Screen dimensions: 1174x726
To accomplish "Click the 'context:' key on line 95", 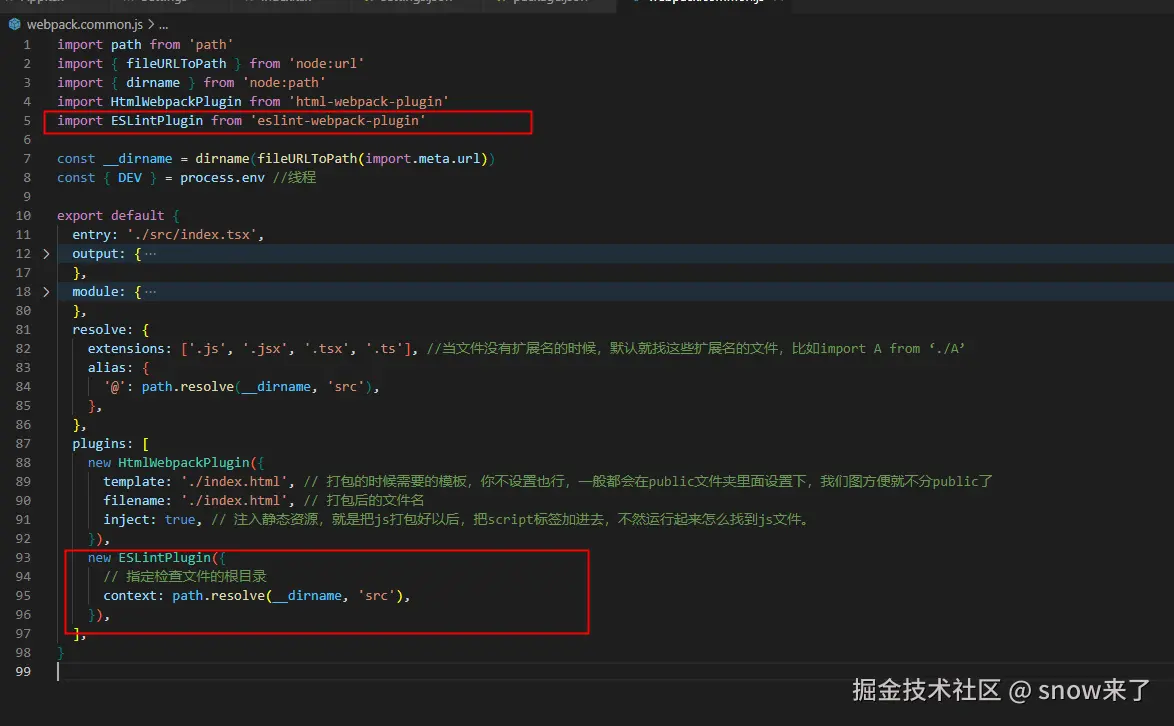I will click(134, 596).
